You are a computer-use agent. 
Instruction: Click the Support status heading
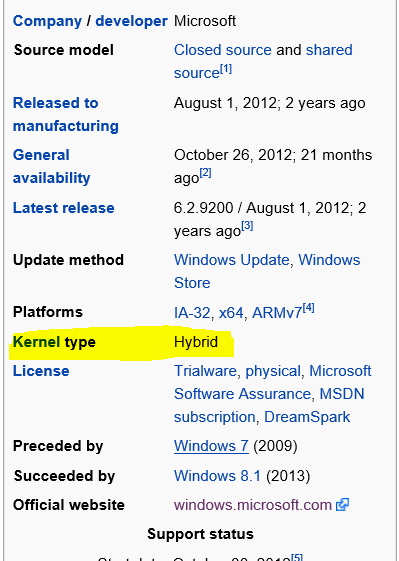coord(200,534)
